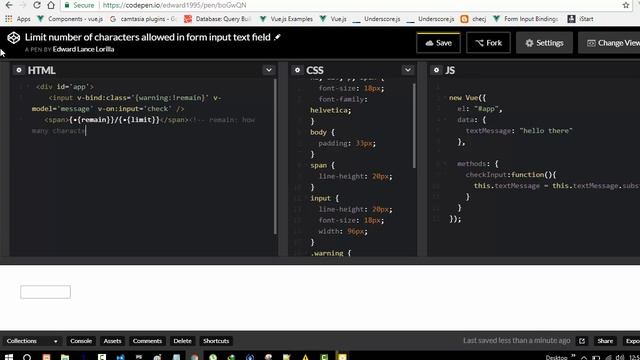Open the Assets panel
This screenshot has width=640, height=360.
(112, 341)
